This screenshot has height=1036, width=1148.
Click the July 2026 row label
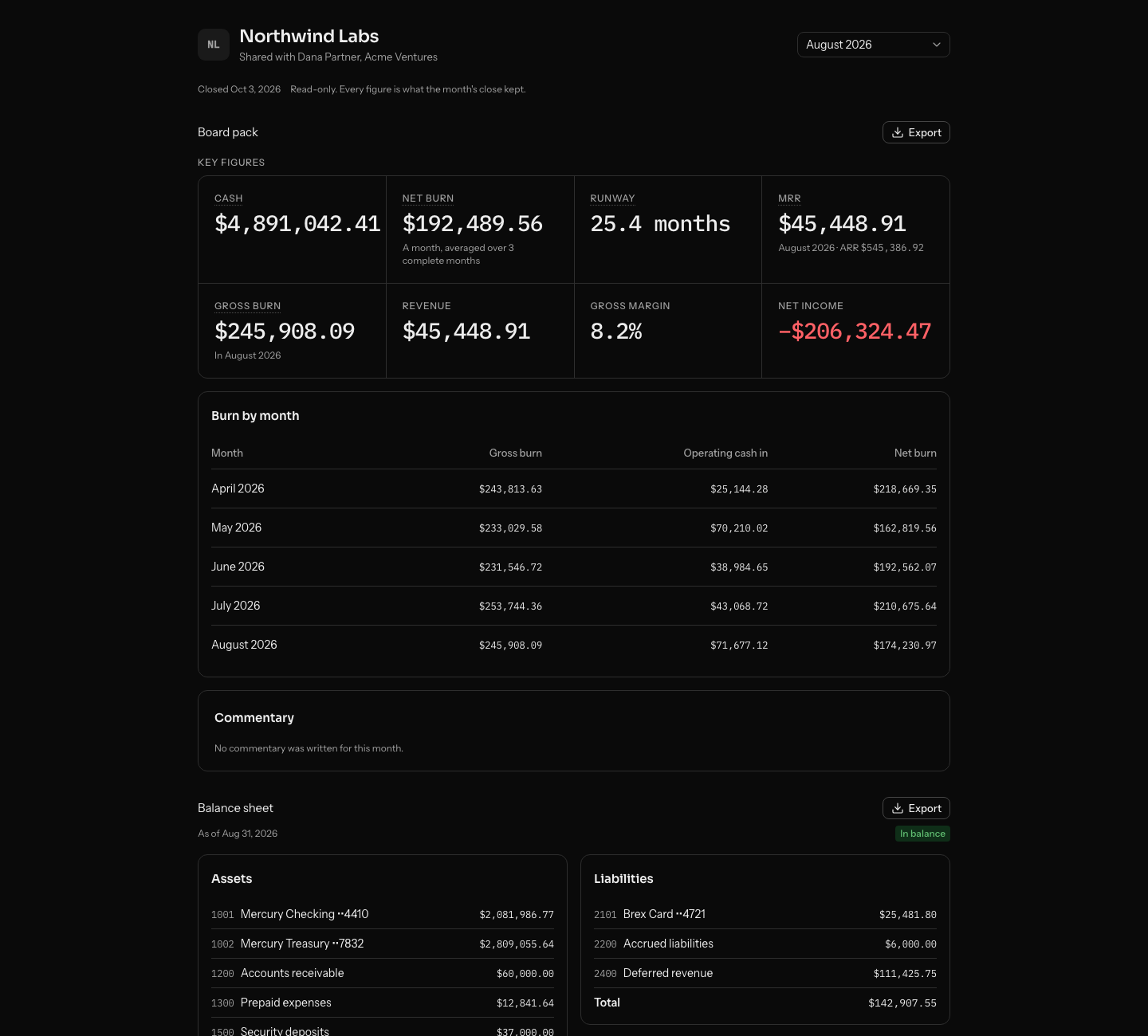click(235, 606)
